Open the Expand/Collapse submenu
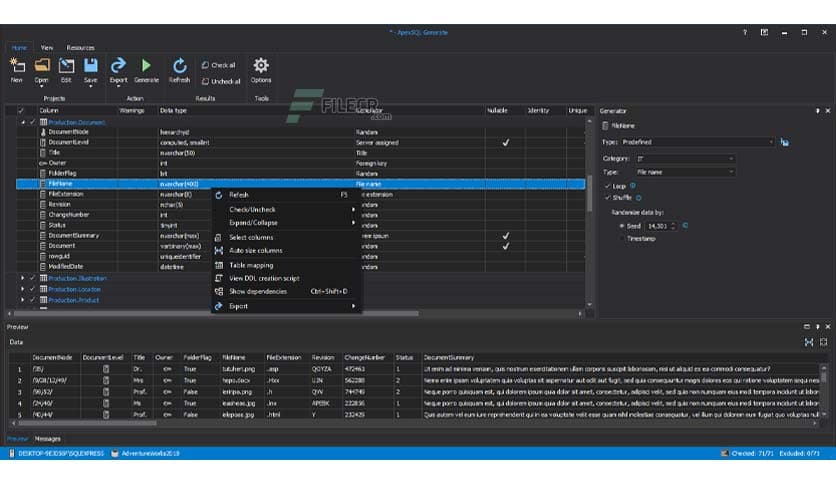Screen dimensions: 836x484 pyautogui.click(x=287, y=223)
